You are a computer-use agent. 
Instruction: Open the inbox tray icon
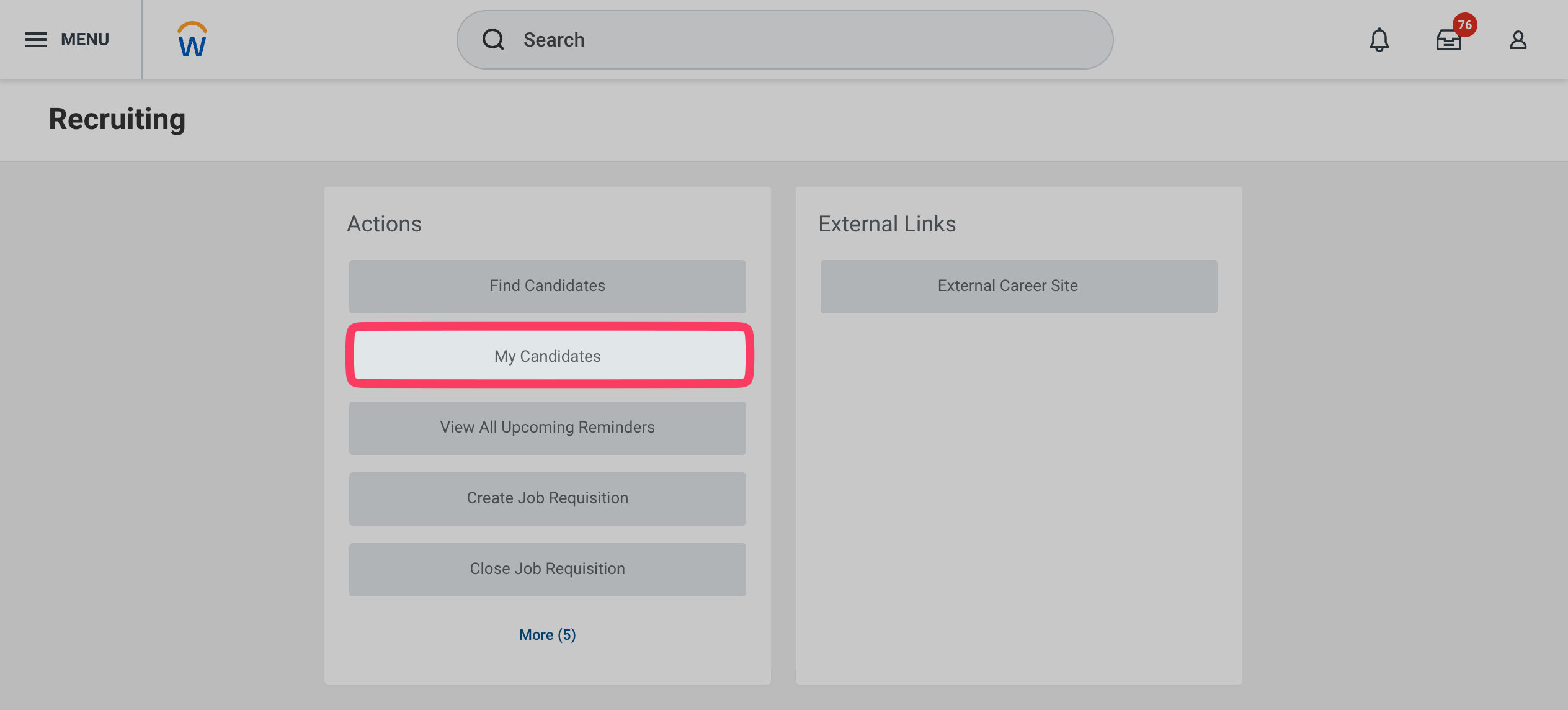coord(1448,41)
